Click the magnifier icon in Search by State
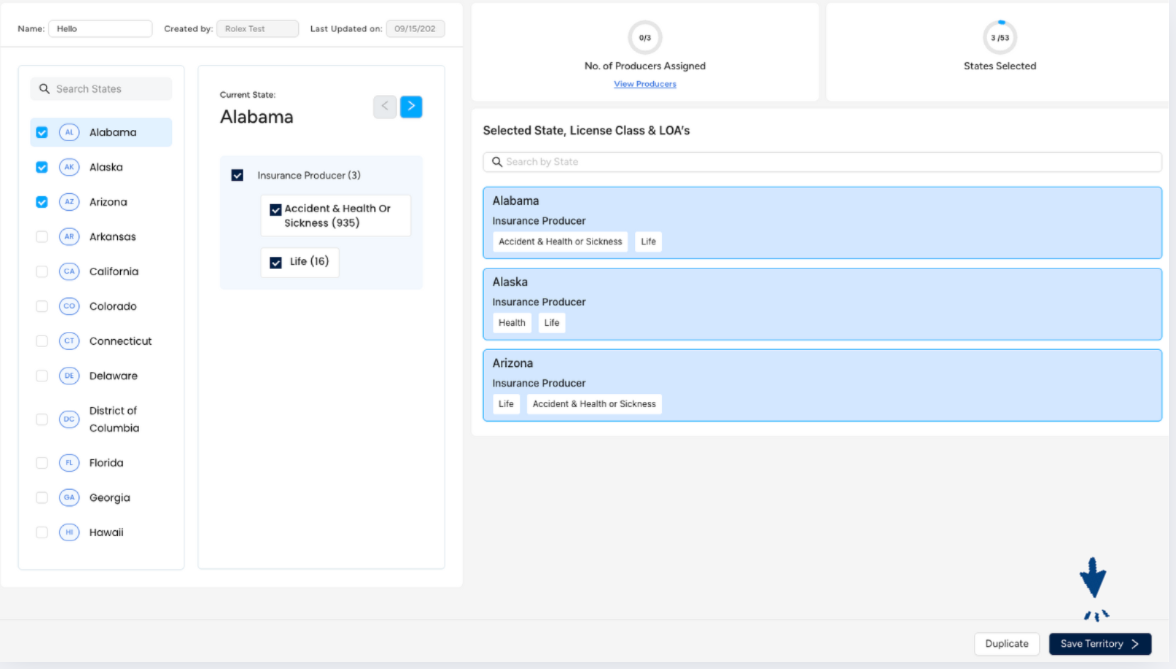 497,162
